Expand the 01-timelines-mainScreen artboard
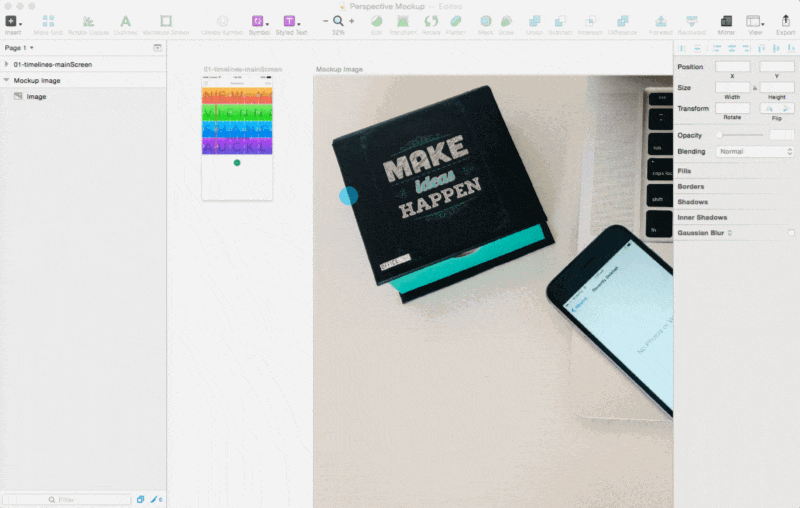This screenshot has height=508, width=800. coord(6,64)
